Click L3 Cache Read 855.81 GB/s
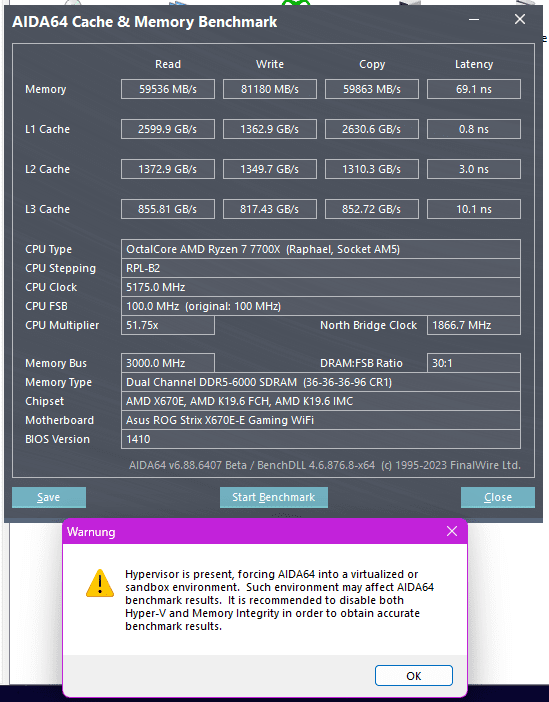 (168, 209)
